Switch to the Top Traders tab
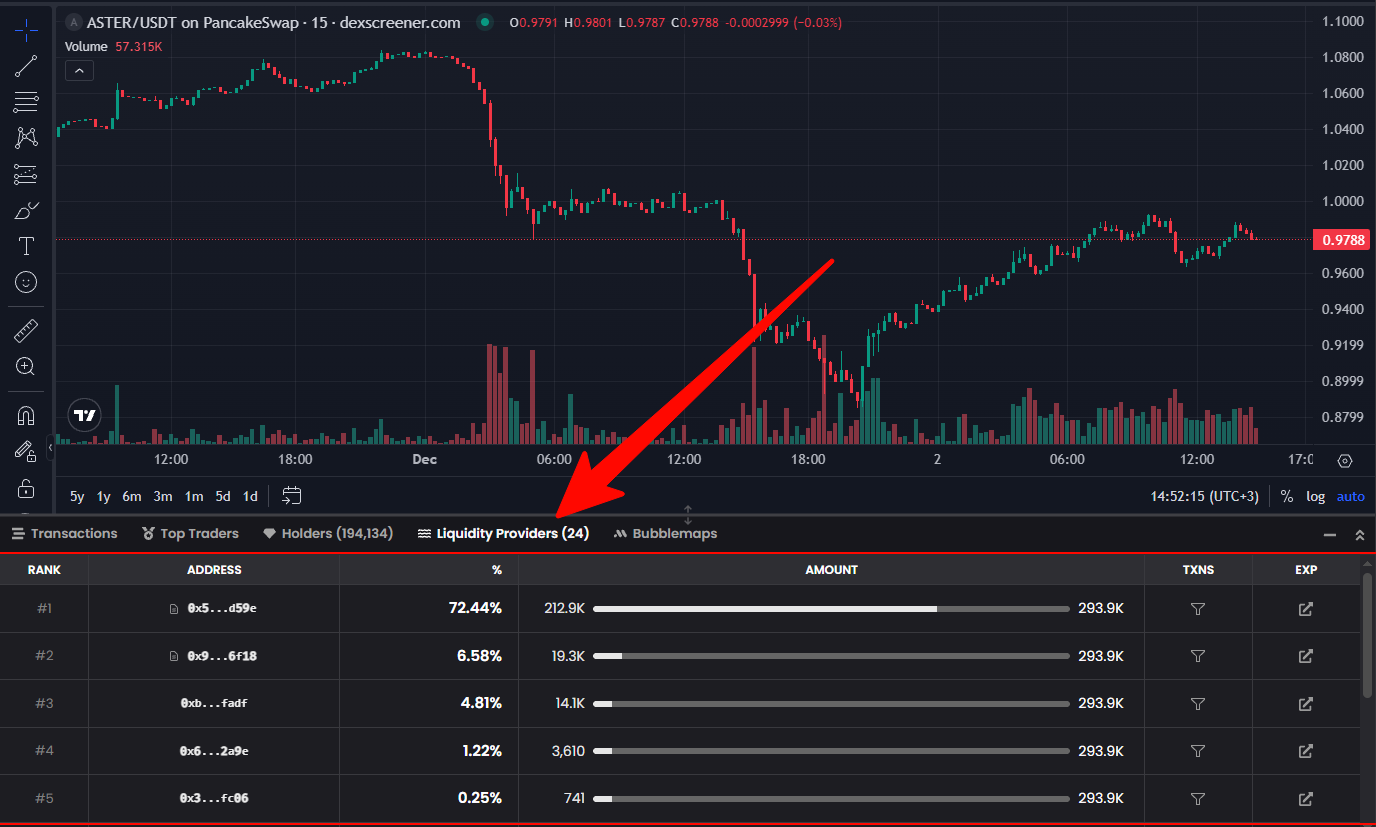Viewport: 1376px width, 827px height. pyautogui.click(x=190, y=534)
